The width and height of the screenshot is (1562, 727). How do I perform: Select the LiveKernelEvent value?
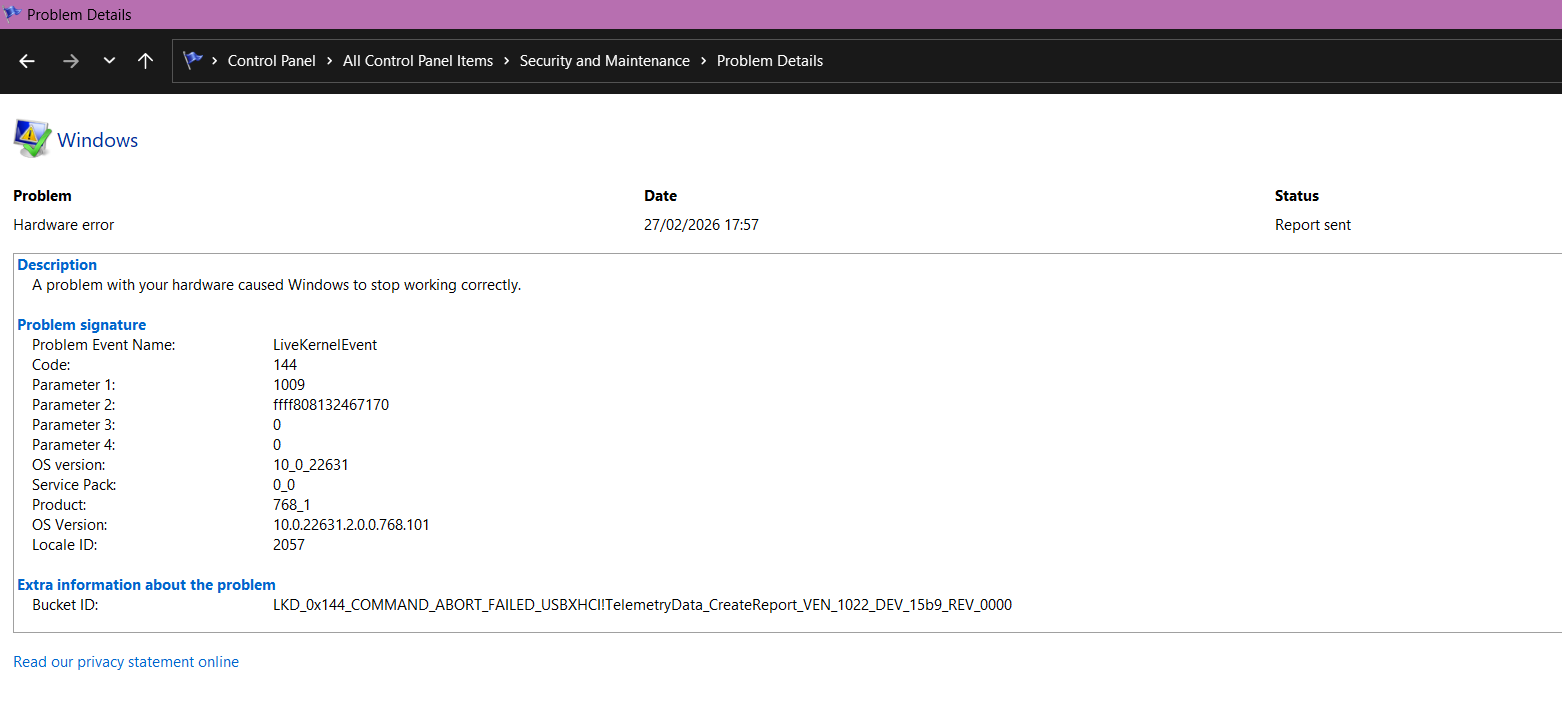pos(325,345)
